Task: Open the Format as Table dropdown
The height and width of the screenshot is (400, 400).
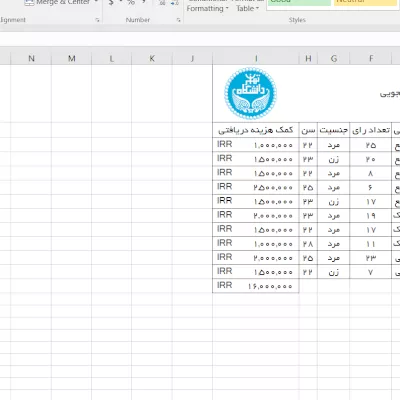Action: [x=247, y=6]
